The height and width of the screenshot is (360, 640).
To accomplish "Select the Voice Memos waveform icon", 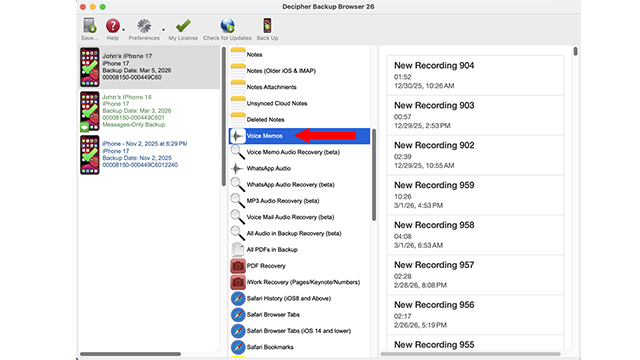I will (x=238, y=136).
